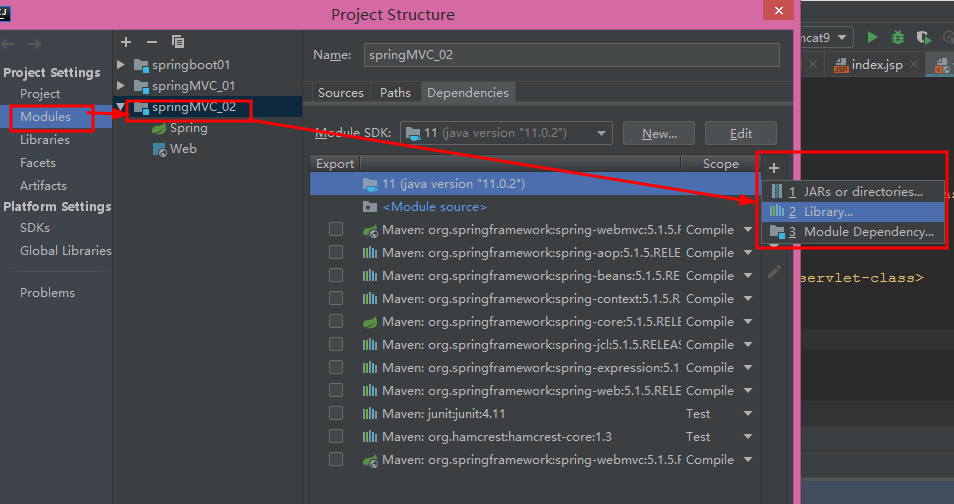Go forward with the right arrow icon

click(x=35, y=44)
